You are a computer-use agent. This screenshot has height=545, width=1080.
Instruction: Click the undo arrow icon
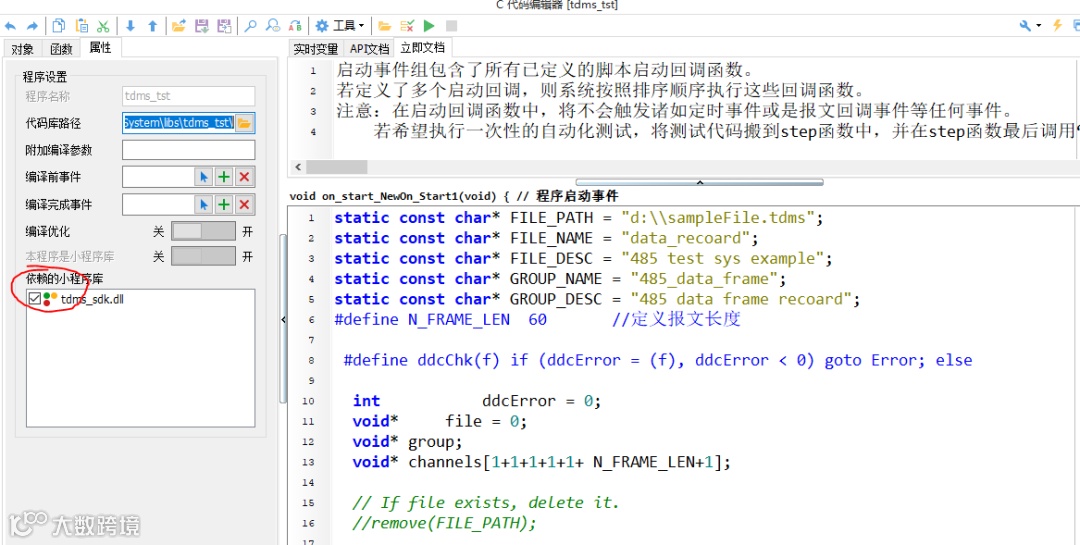coord(10,26)
